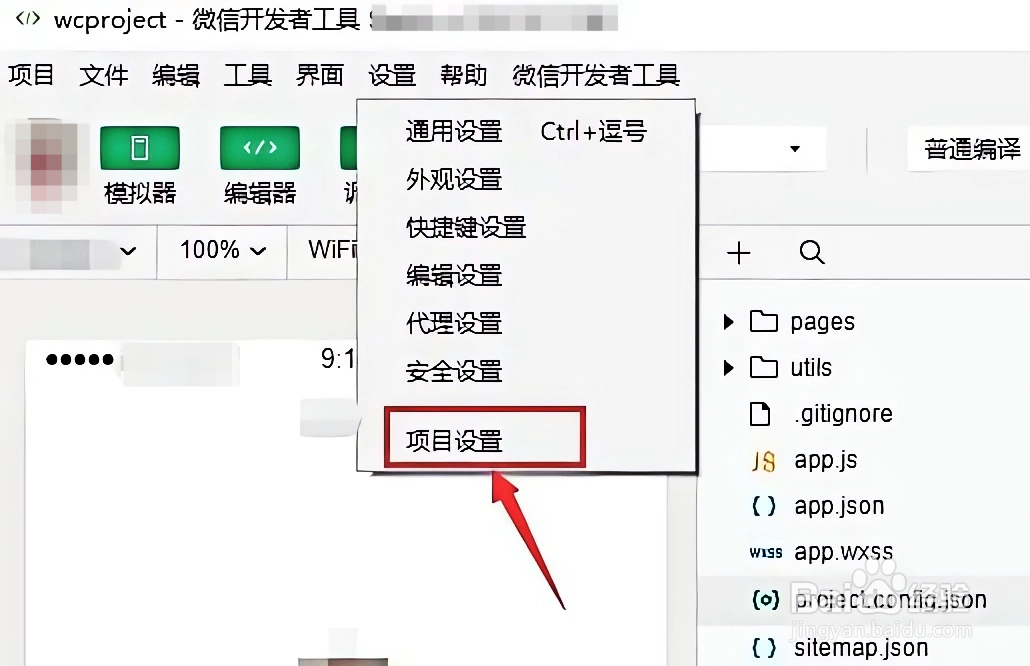Choose 通用设置 from settings menu

click(526, 131)
